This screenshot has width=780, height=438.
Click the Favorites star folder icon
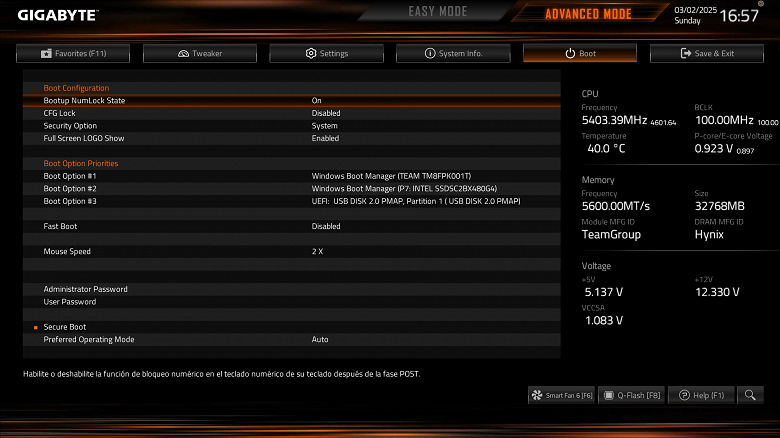coord(46,53)
